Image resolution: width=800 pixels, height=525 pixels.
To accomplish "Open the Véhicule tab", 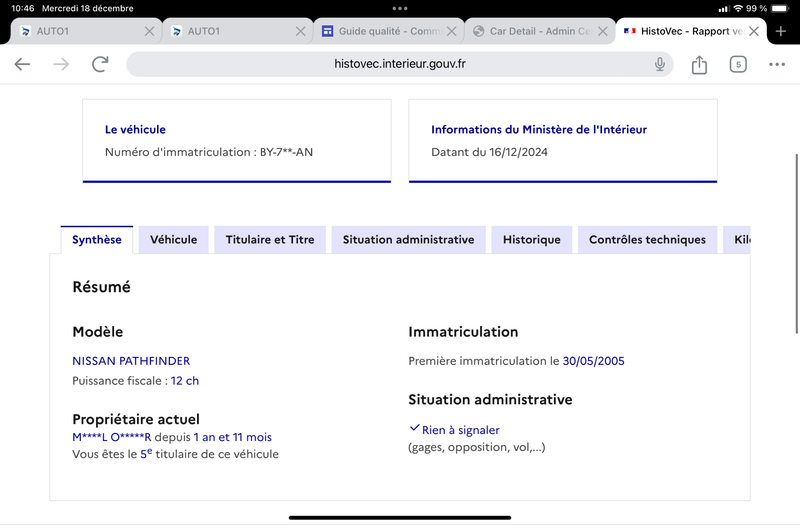I will click(x=173, y=240).
